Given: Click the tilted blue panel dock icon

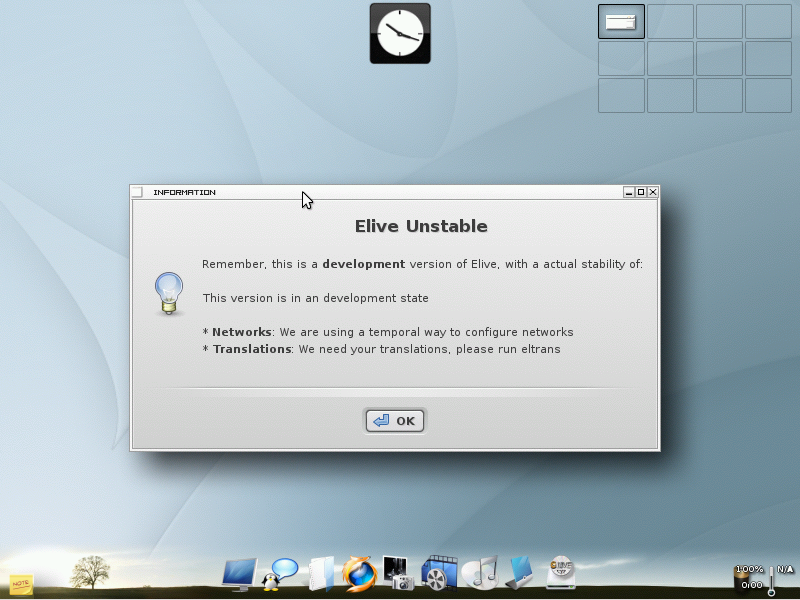Looking at the screenshot, I should 520,572.
